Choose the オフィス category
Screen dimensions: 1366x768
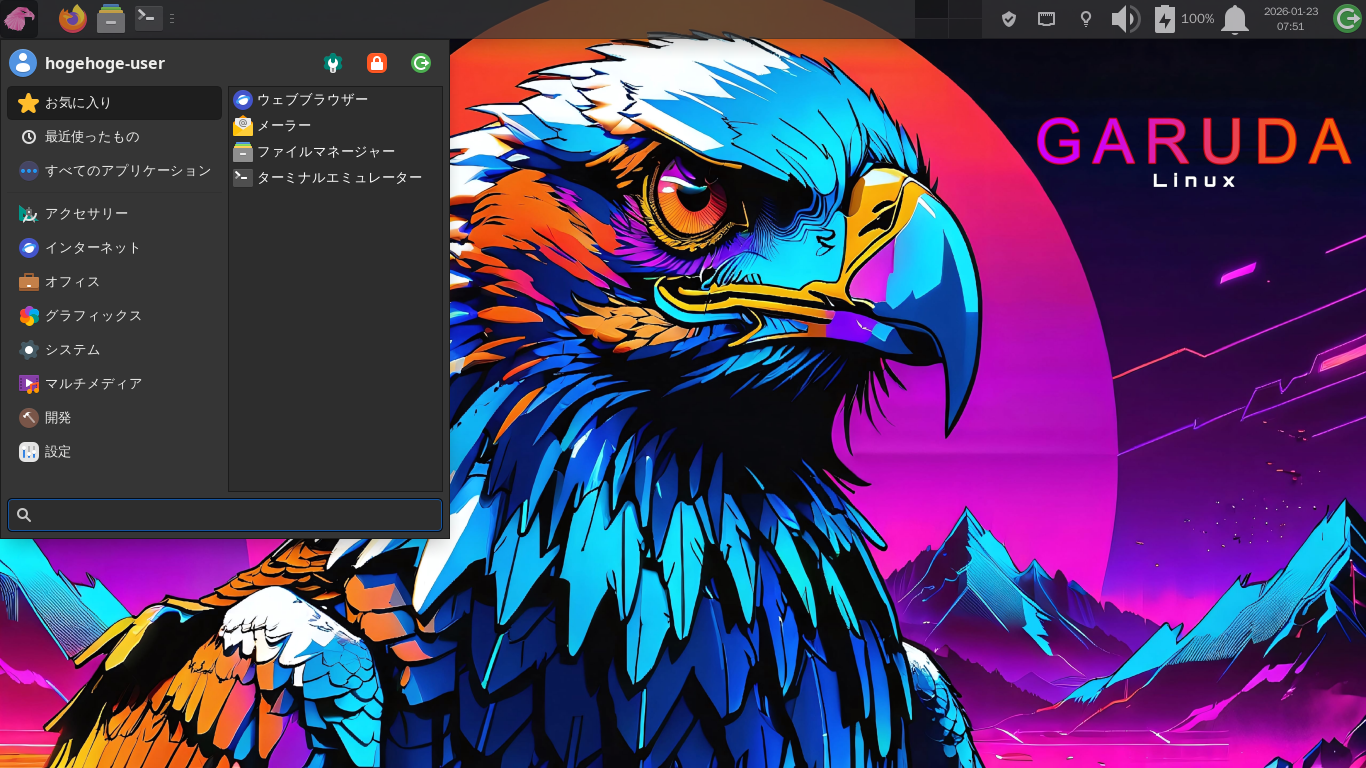point(114,282)
